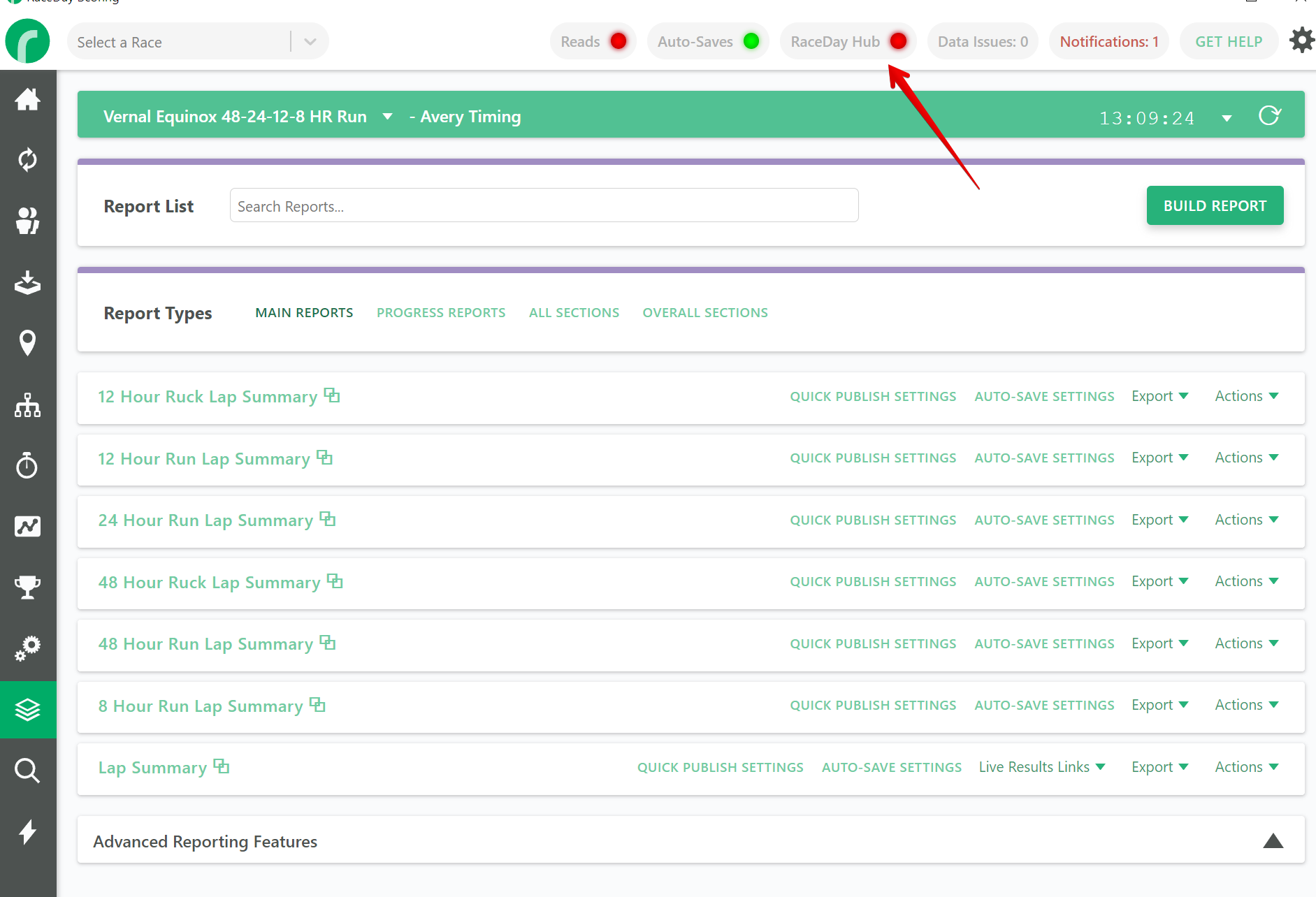Focus the Search Reports field

(544, 205)
